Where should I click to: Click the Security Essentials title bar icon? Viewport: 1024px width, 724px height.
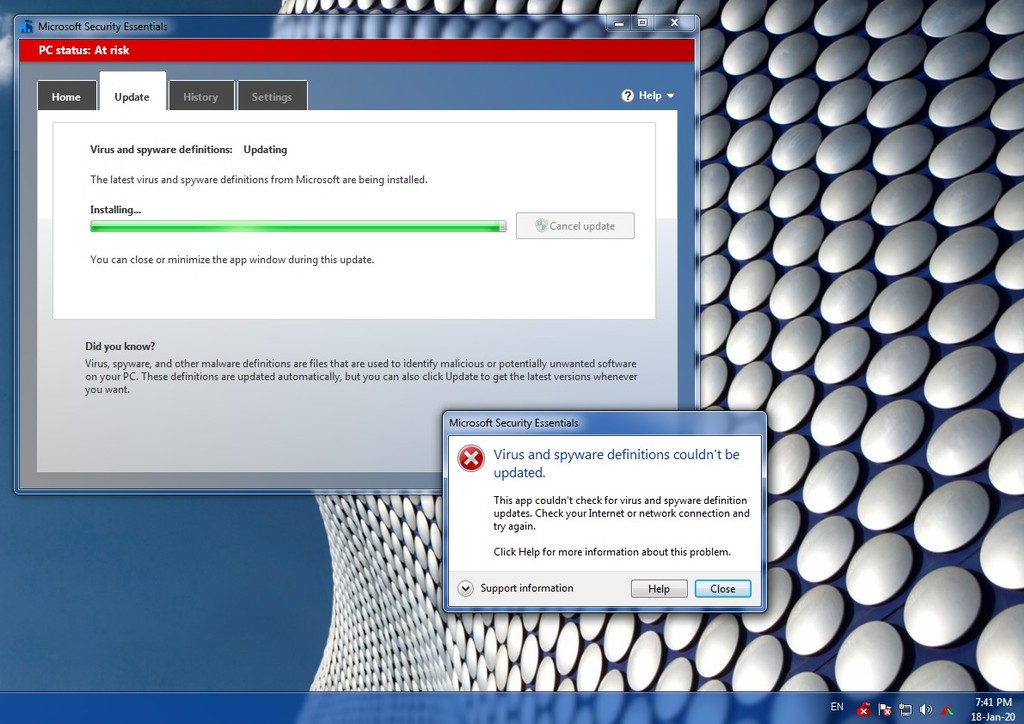tap(27, 27)
